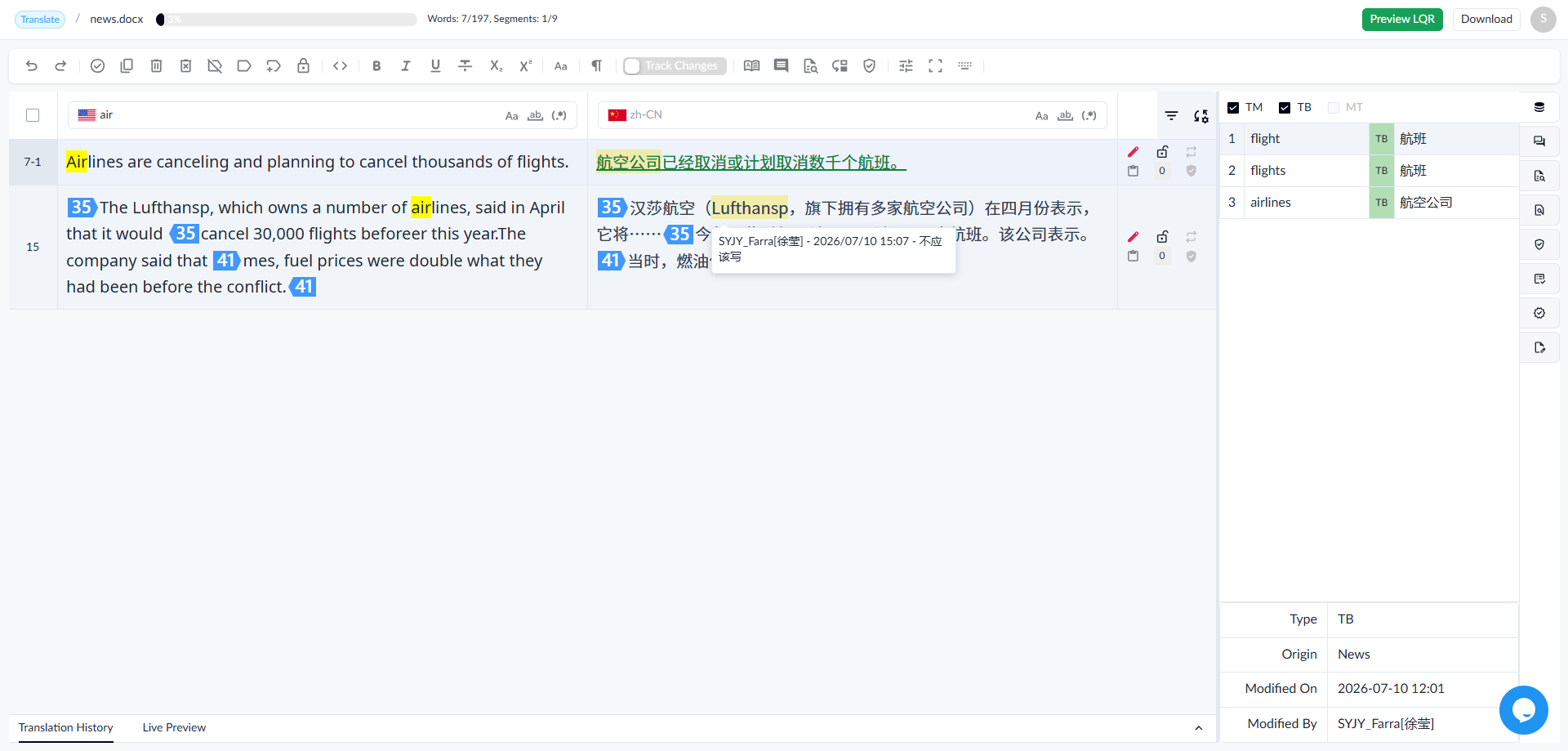Click the Download button

(1486, 20)
